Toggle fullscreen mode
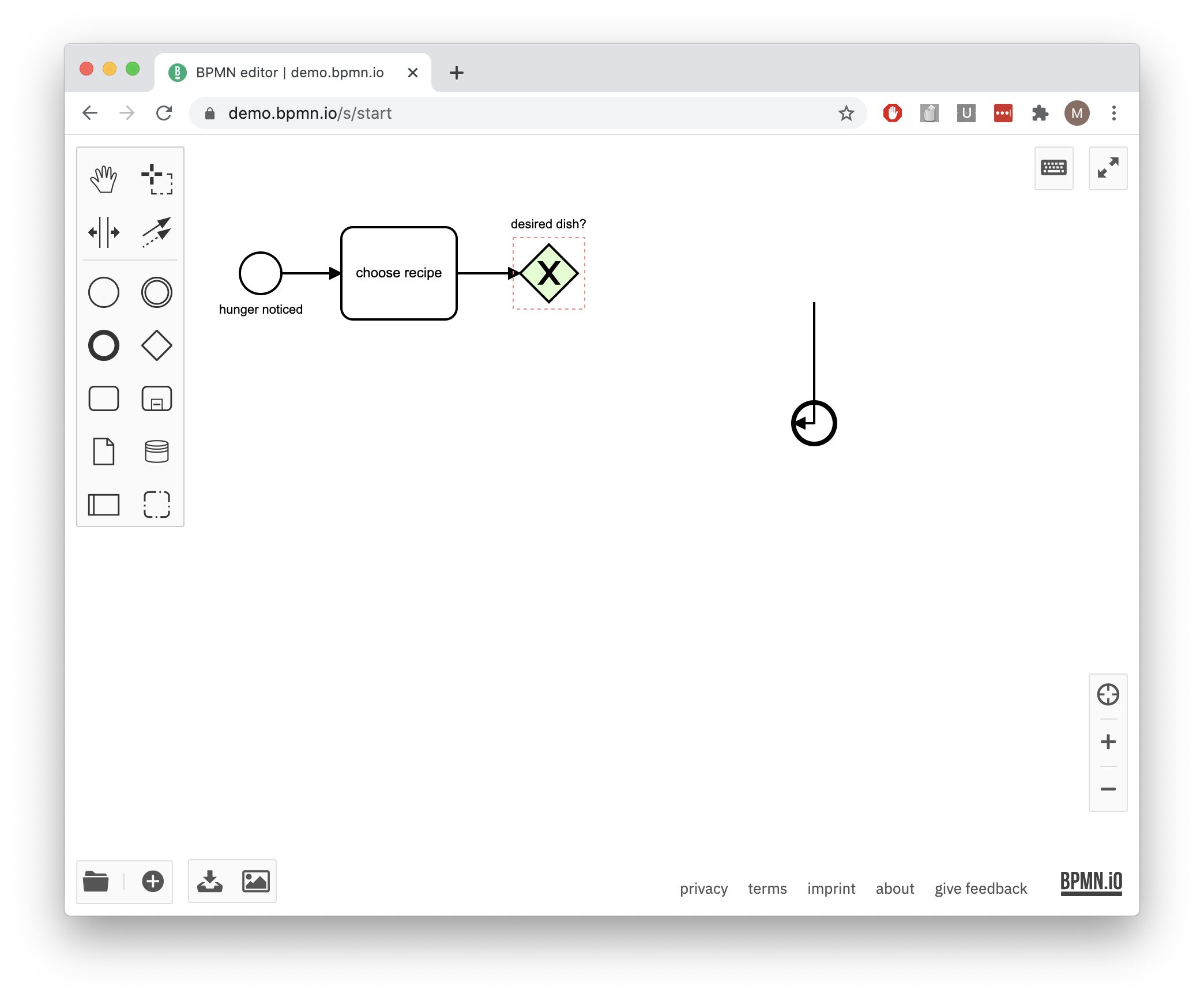 pyautogui.click(x=1108, y=168)
